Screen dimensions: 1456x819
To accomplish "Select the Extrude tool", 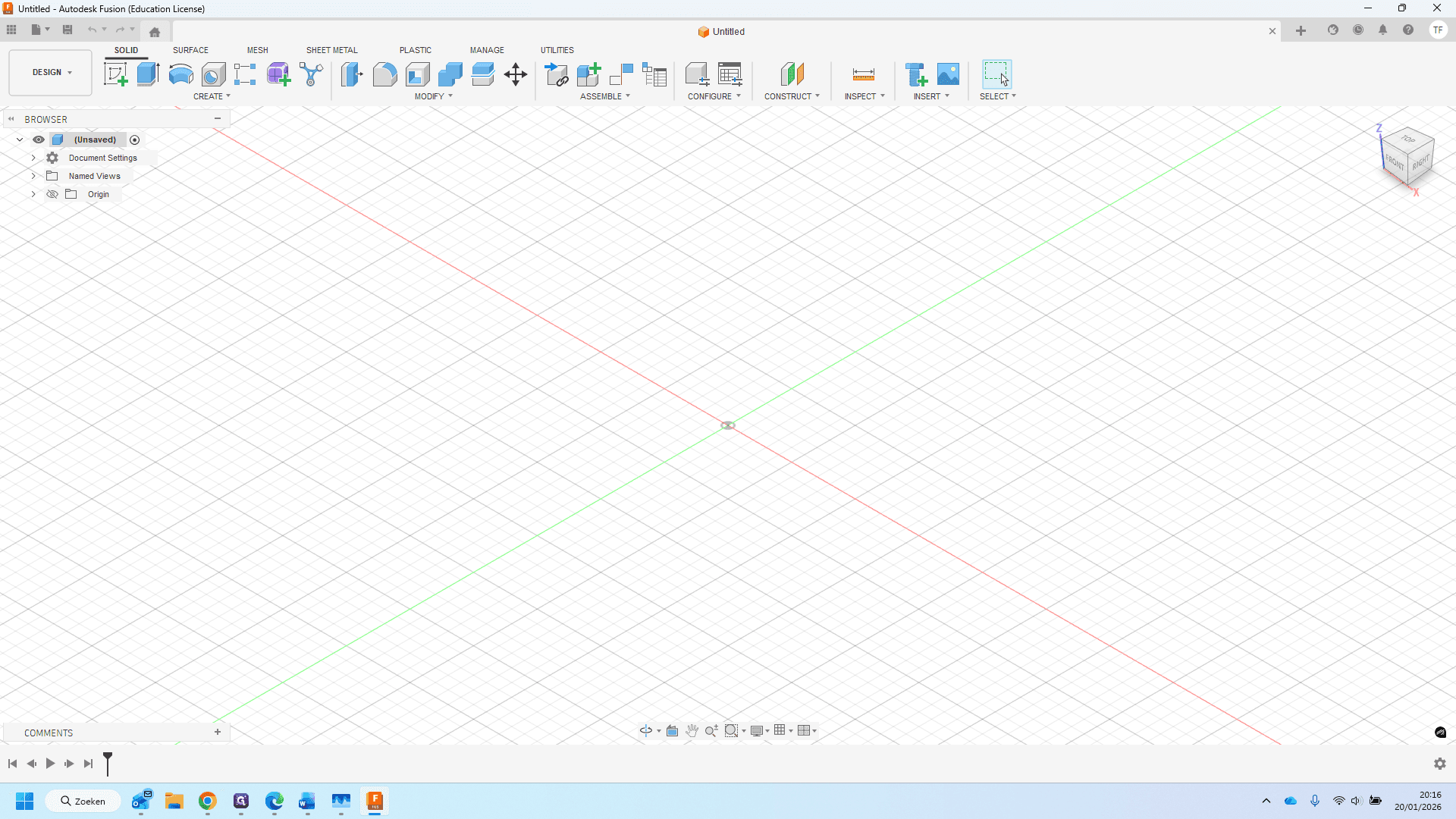I will click(148, 74).
